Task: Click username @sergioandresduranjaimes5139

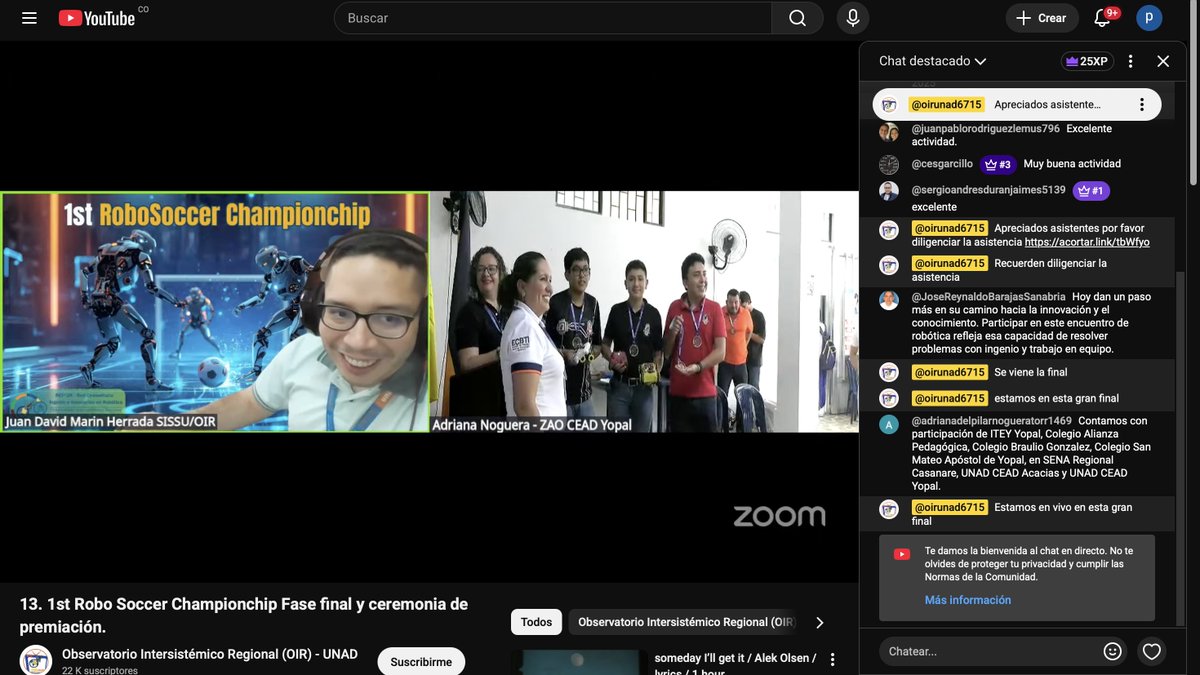Action: point(988,190)
